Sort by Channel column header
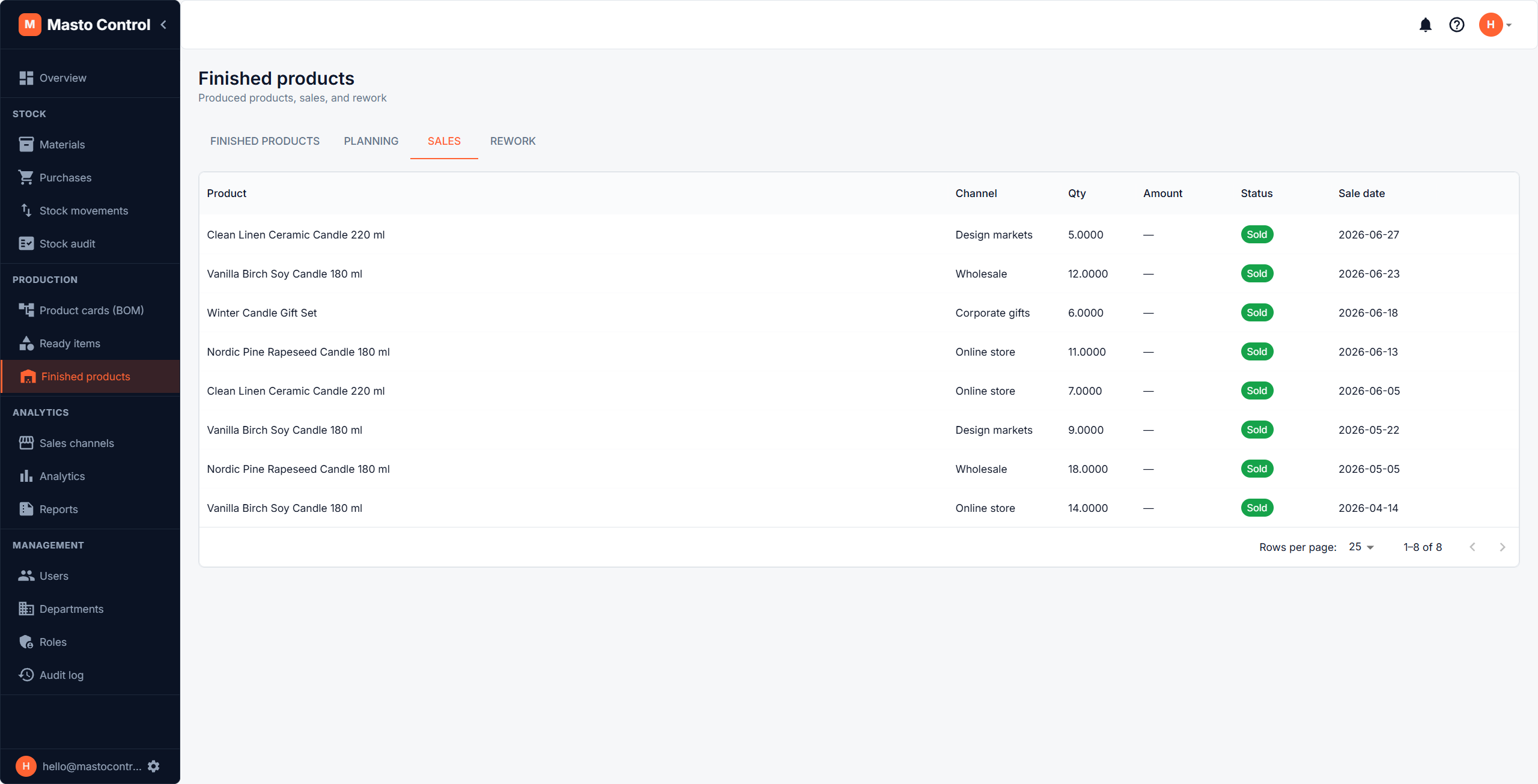 point(976,193)
